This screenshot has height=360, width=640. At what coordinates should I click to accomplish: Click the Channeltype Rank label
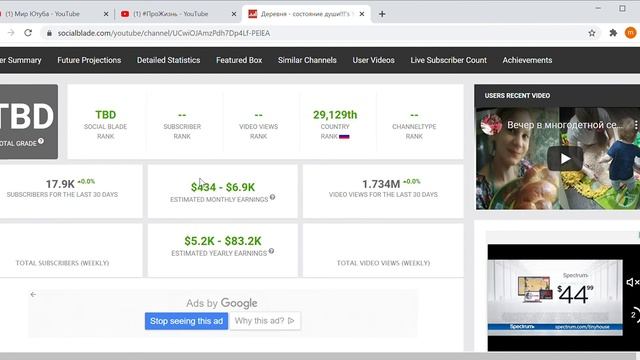(x=414, y=131)
